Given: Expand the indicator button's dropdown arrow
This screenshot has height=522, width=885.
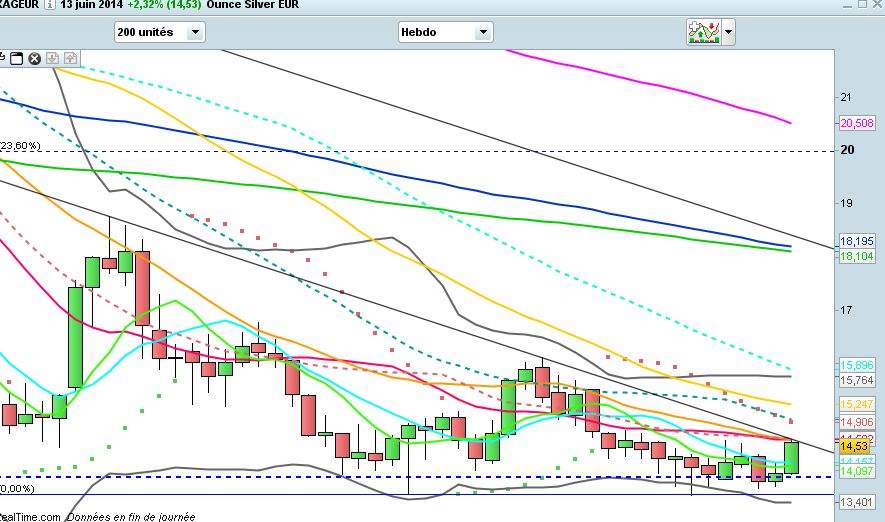Looking at the screenshot, I should (x=728, y=32).
